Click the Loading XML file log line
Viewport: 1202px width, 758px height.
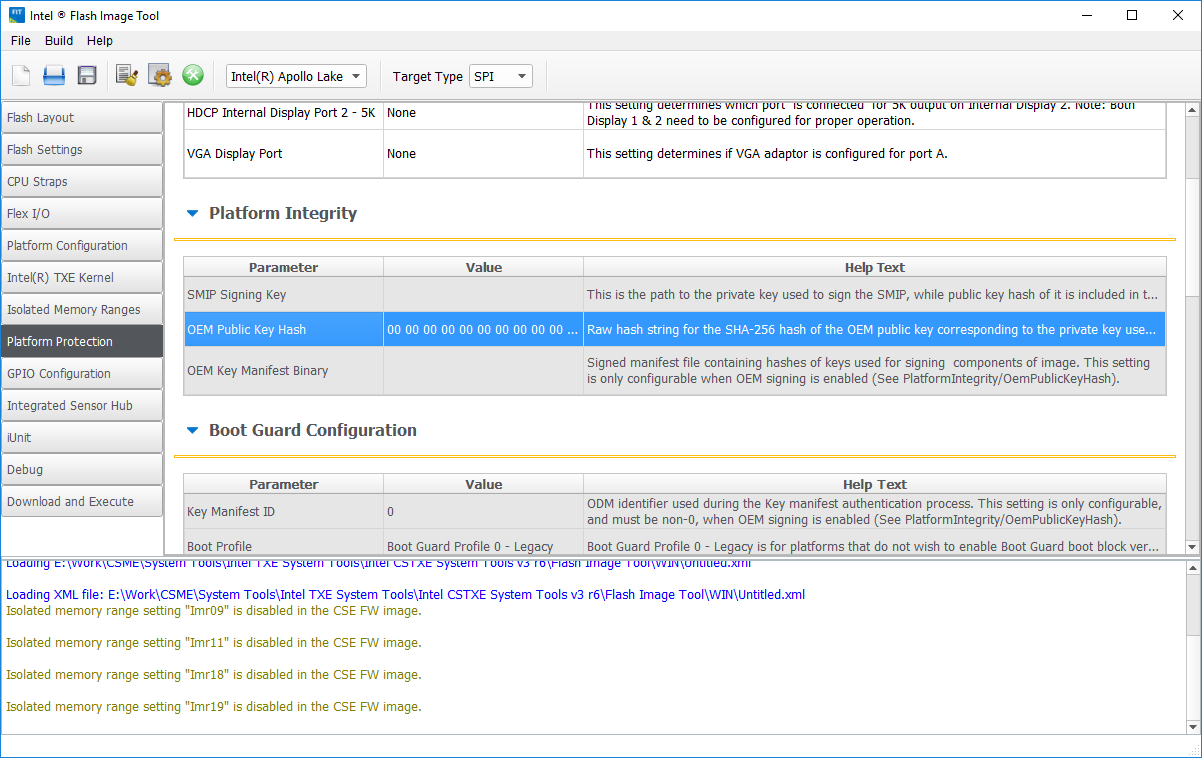[405, 595]
